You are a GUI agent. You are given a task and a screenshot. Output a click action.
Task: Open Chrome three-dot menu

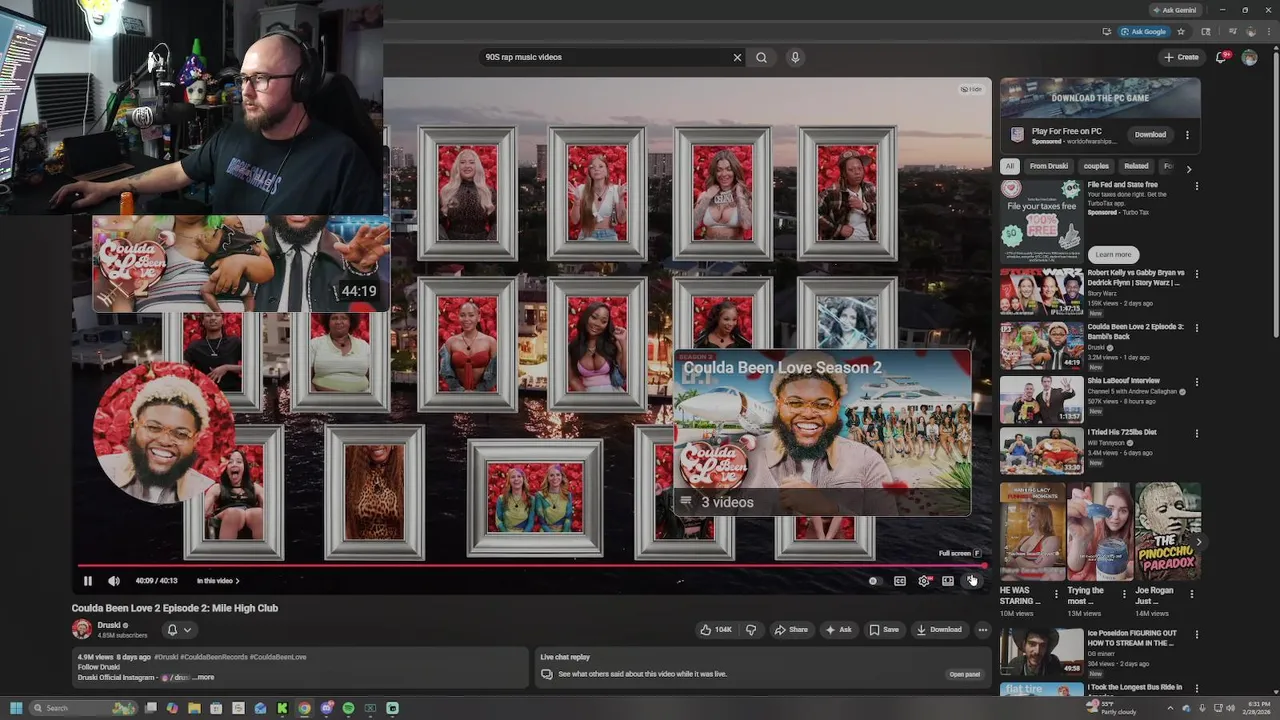coord(1270,31)
